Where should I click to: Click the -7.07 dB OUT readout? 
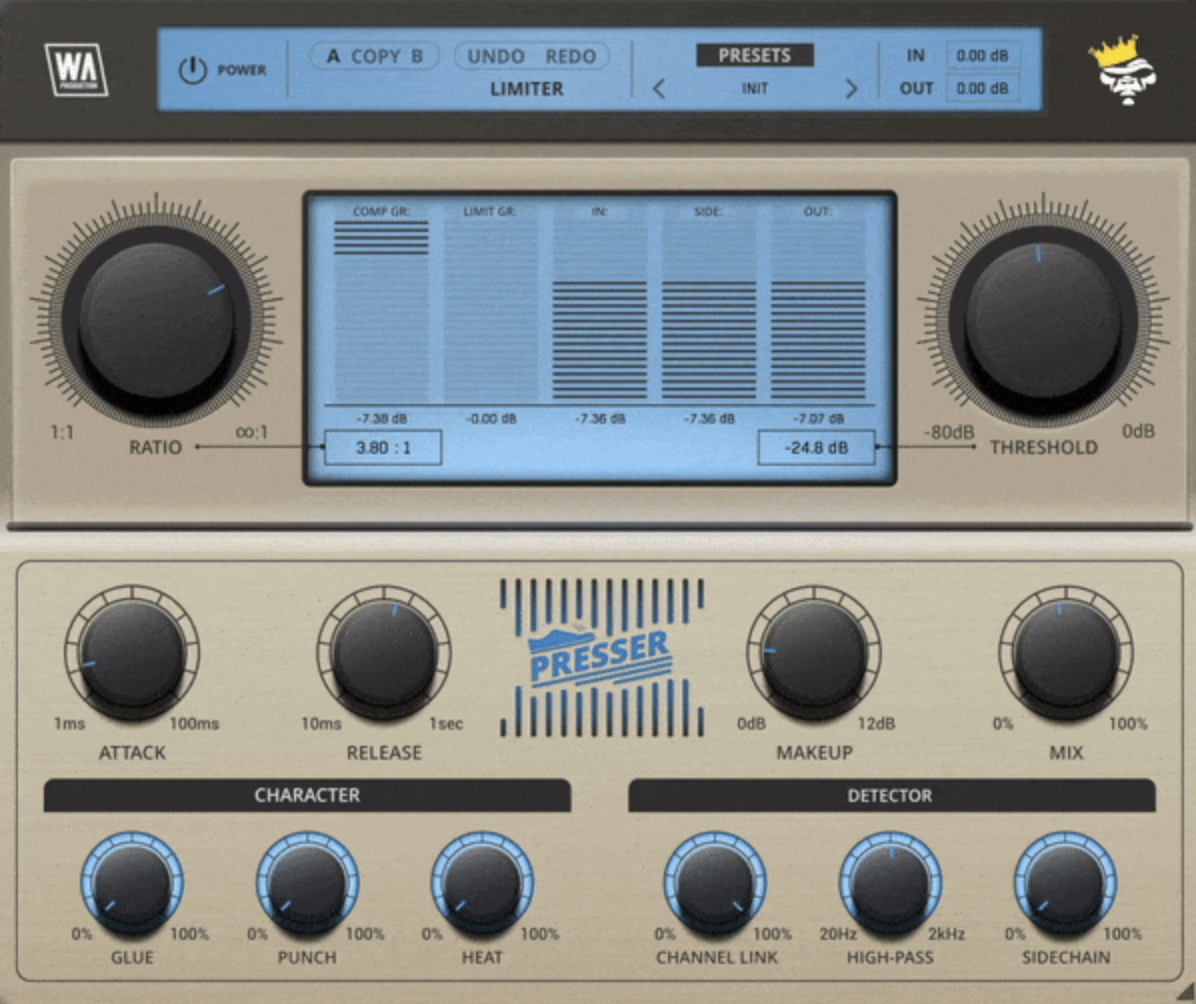click(818, 419)
